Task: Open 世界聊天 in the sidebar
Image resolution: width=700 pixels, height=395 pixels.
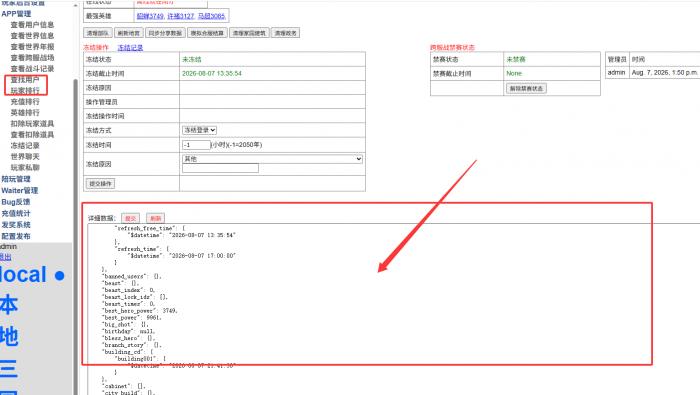Action: coord(25,157)
